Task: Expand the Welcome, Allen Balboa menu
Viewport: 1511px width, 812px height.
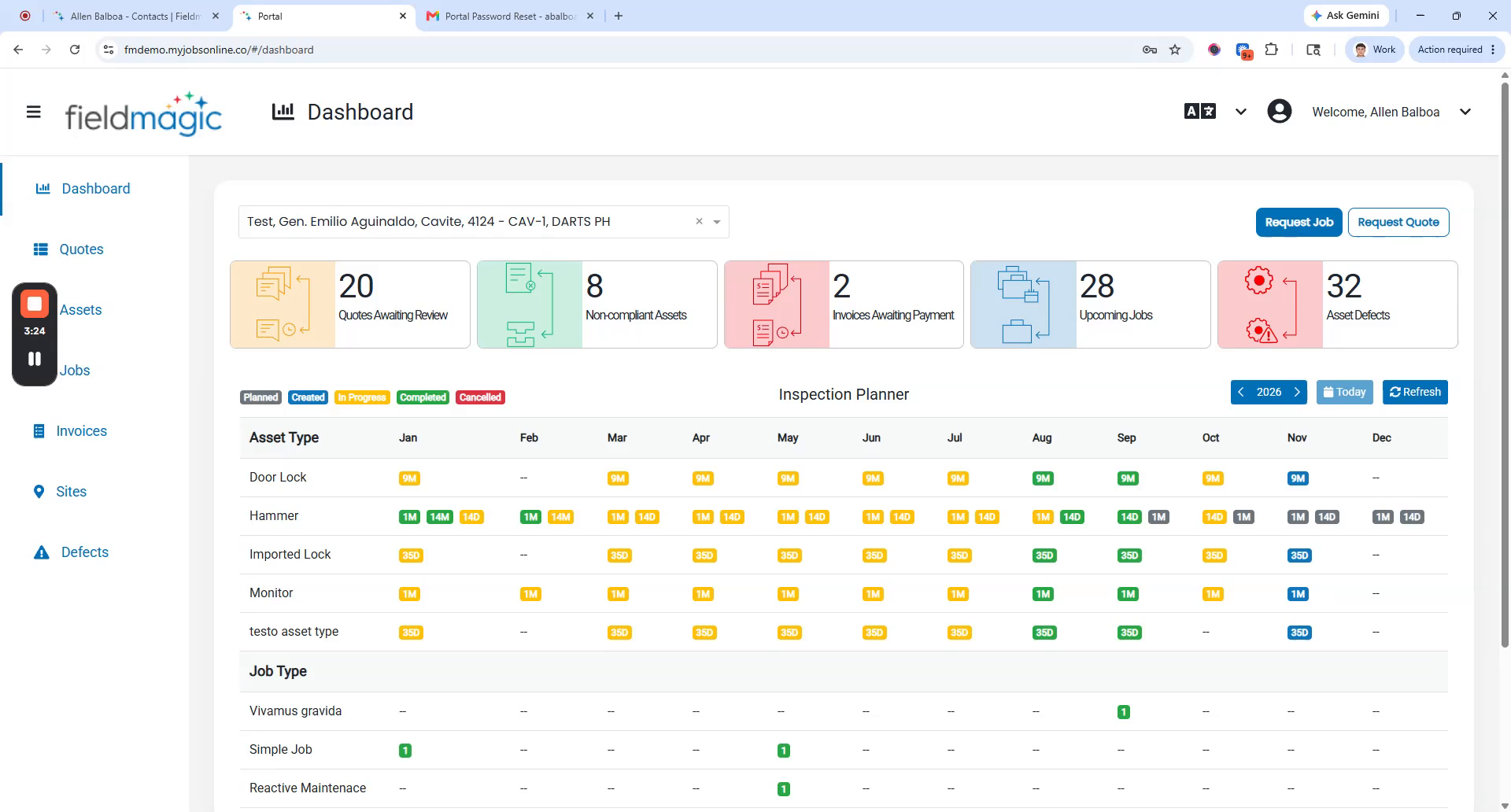Action: click(x=1391, y=112)
